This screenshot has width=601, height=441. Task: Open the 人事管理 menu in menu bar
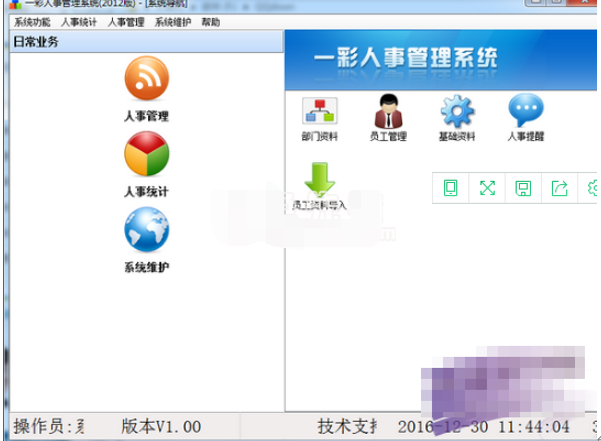click(x=126, y=22)
